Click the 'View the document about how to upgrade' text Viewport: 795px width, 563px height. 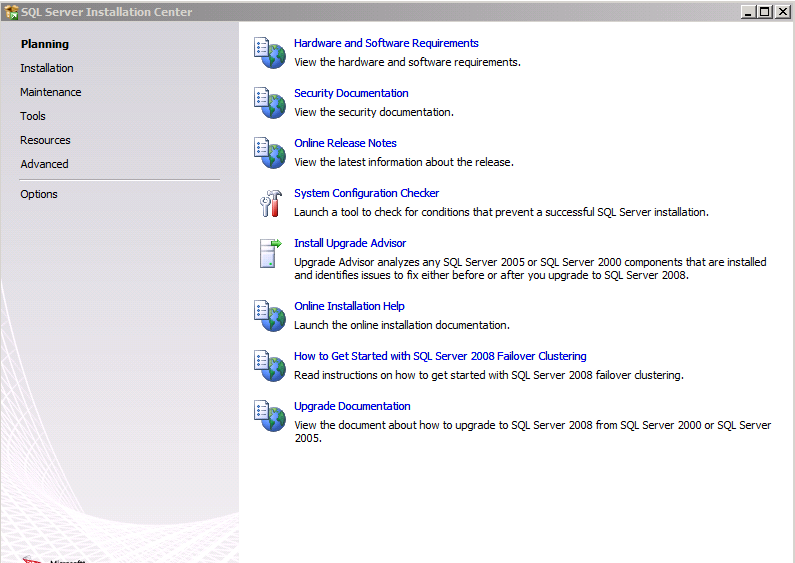[x=533, y=431]
